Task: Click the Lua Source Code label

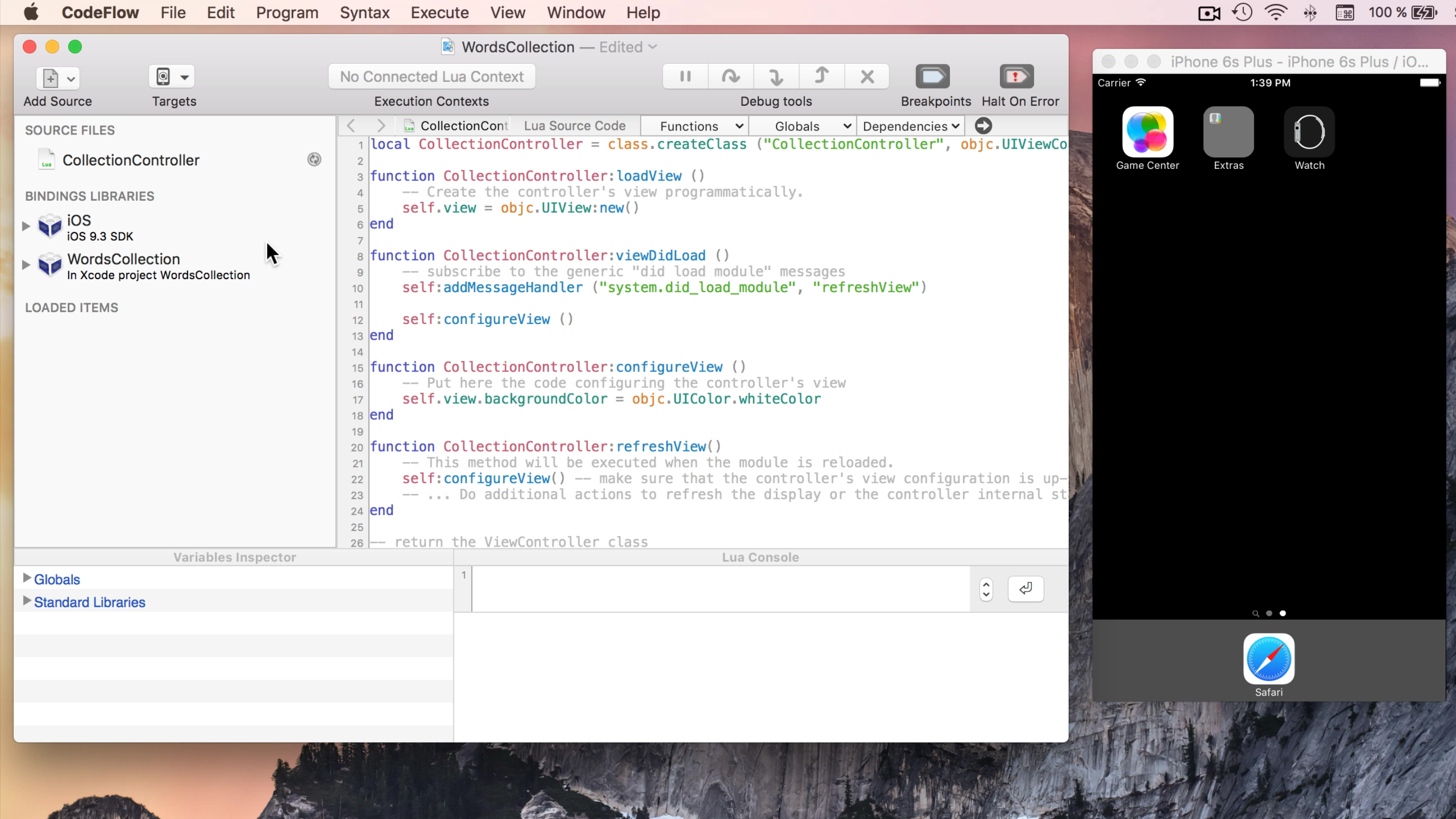Action: coord(574,125)
